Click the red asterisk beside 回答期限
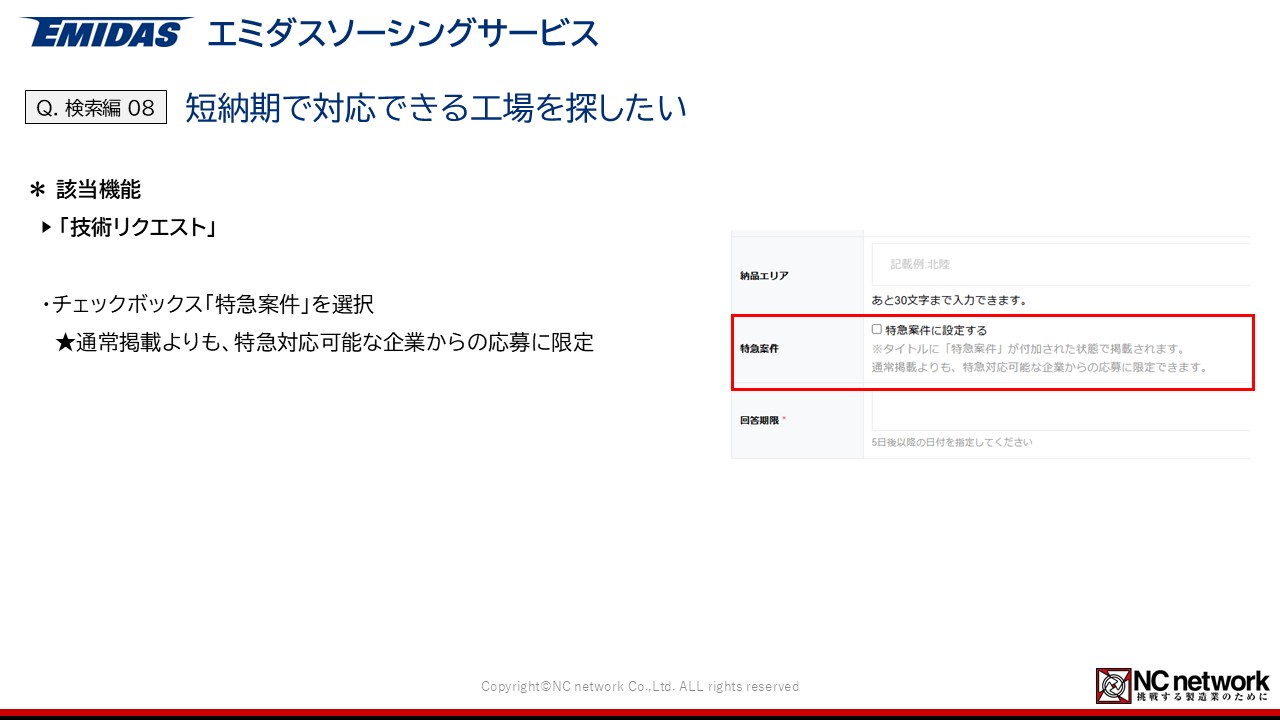 (784, 420)
